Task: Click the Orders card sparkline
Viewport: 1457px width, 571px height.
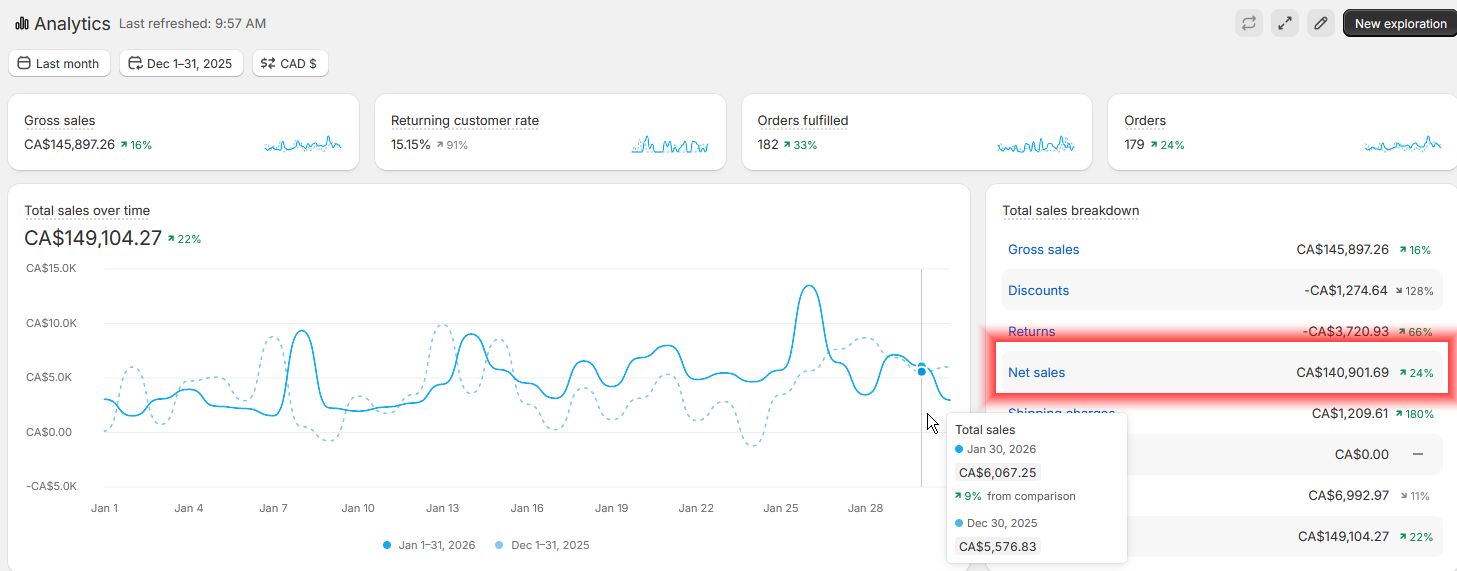Action: [x=1402, y=145]
